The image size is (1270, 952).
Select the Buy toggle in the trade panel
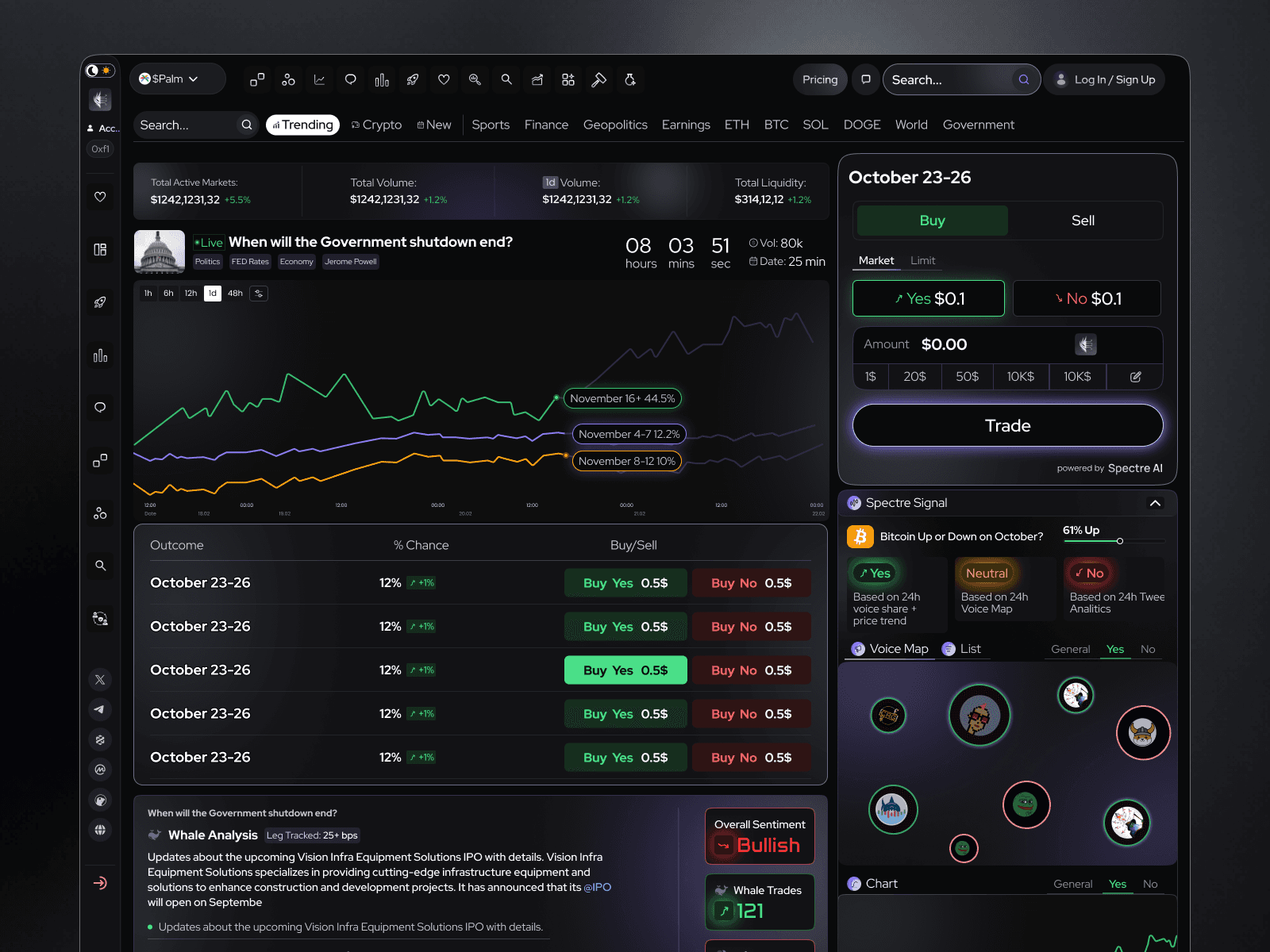[932, 221]
